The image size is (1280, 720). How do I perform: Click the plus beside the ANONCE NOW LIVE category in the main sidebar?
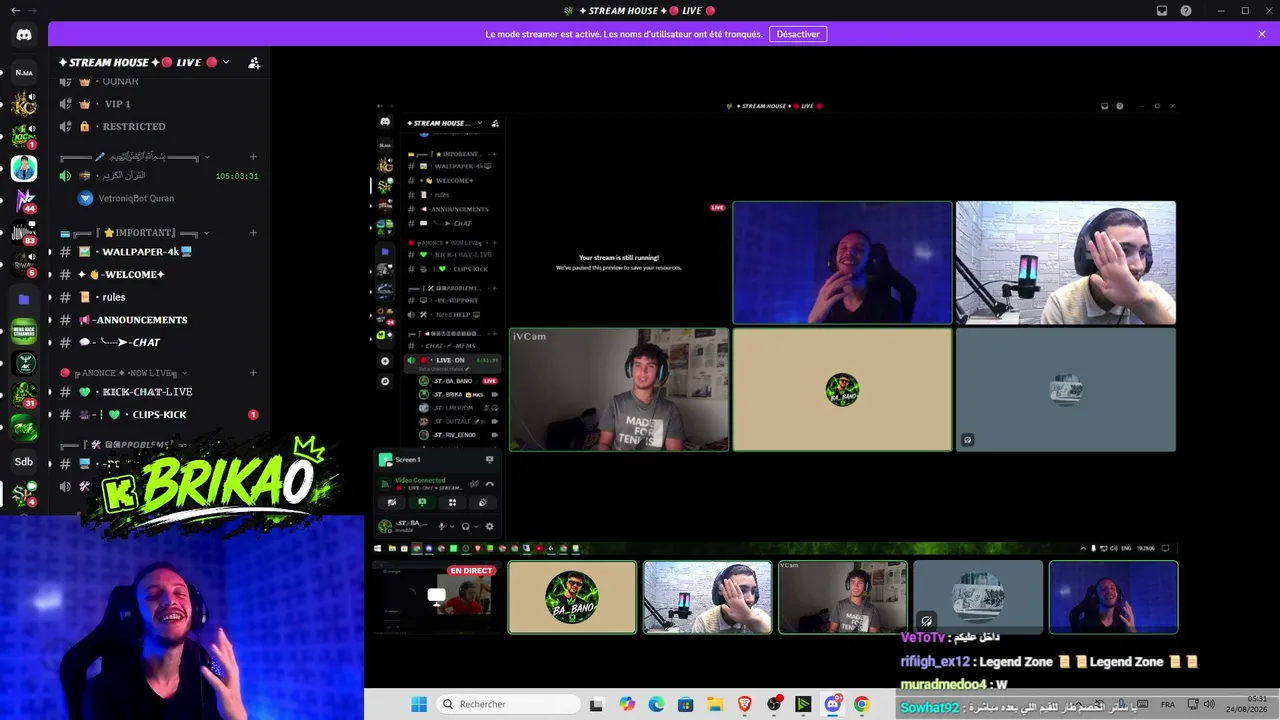[253, 373]
